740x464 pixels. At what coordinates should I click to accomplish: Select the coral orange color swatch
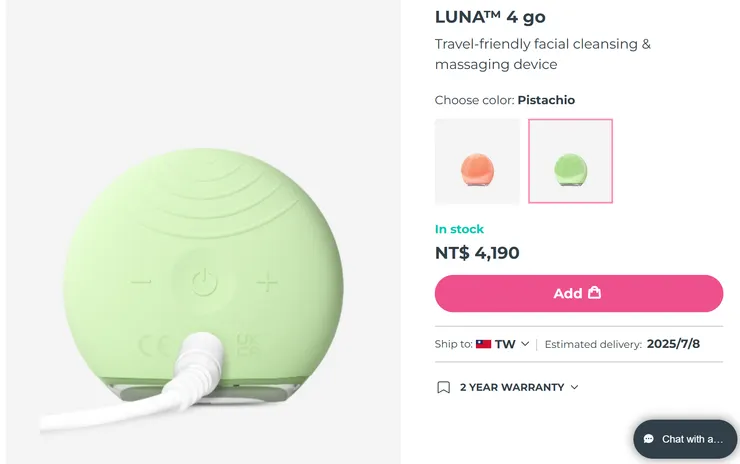tap(477, 161)
